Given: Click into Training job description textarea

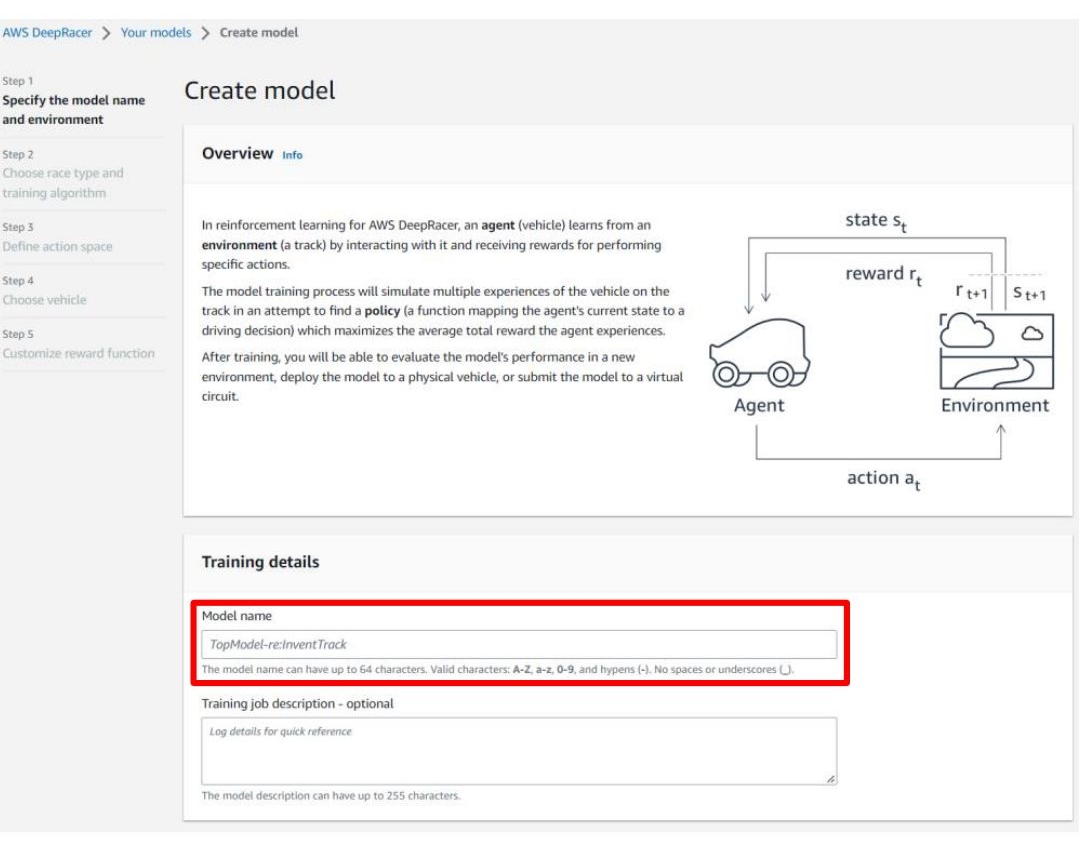Looking at the screenshot, I should point(518,750).
